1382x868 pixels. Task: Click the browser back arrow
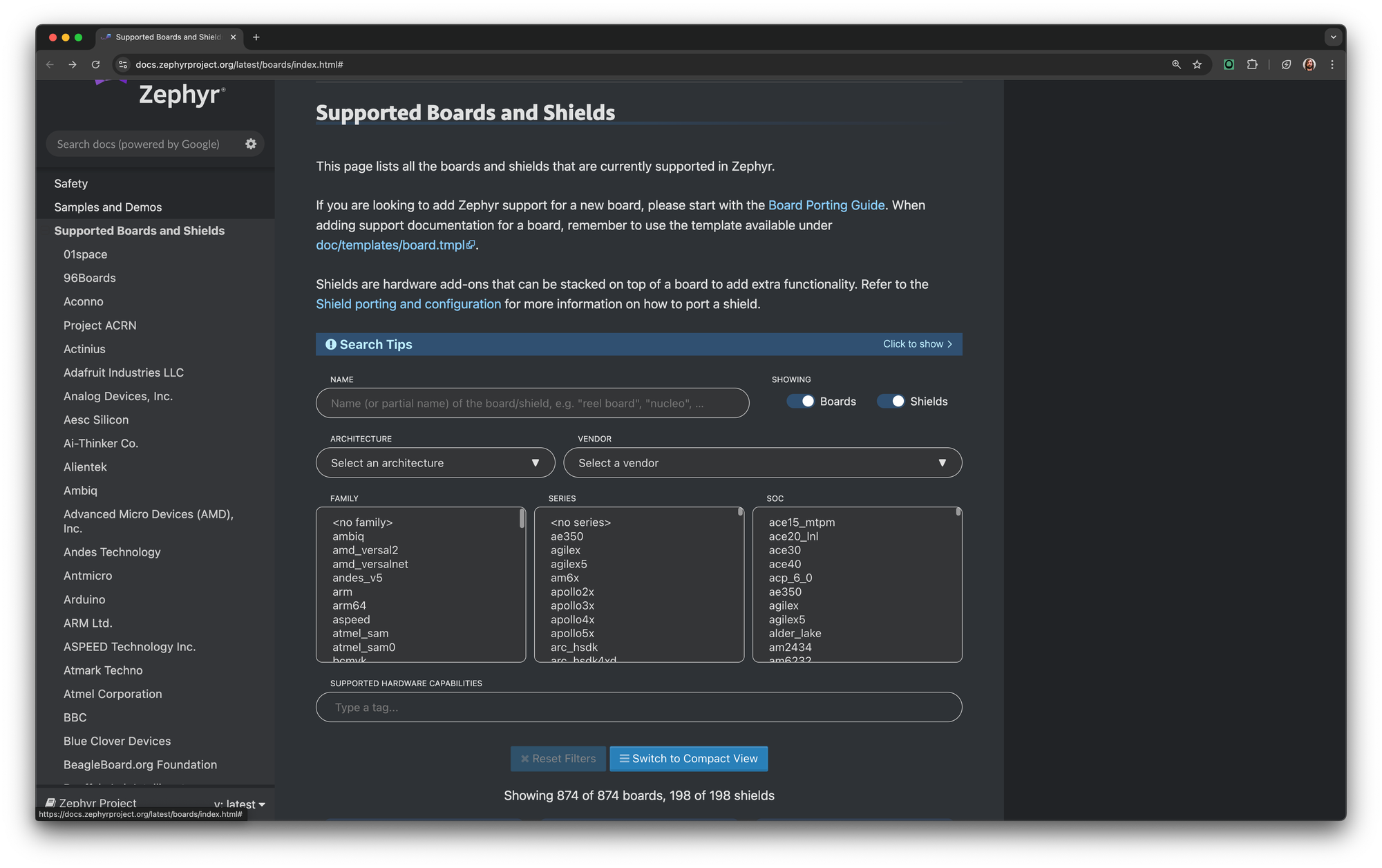(x=49, y=64)
